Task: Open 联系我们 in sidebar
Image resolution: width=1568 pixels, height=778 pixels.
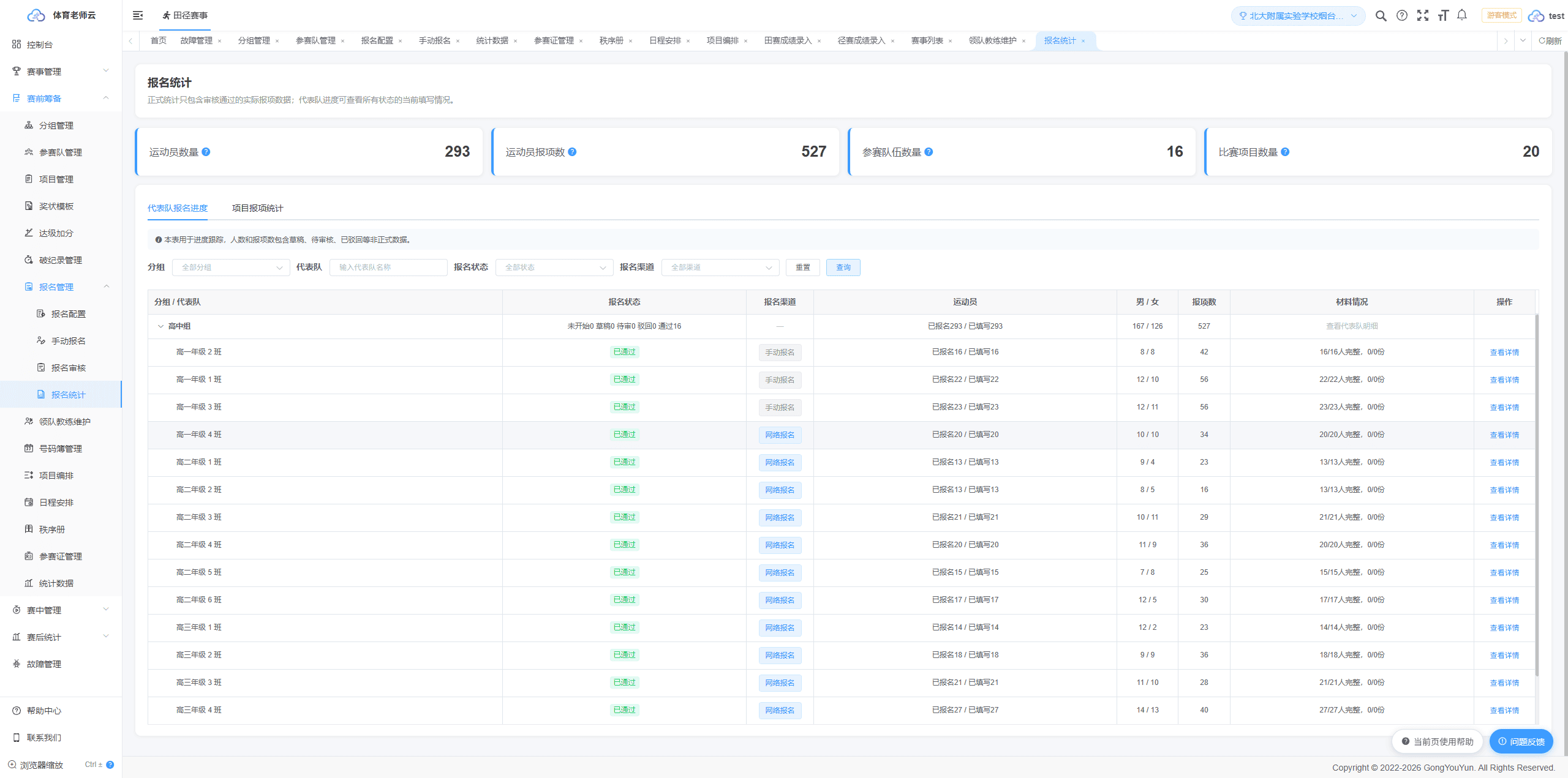Action: 61,738
